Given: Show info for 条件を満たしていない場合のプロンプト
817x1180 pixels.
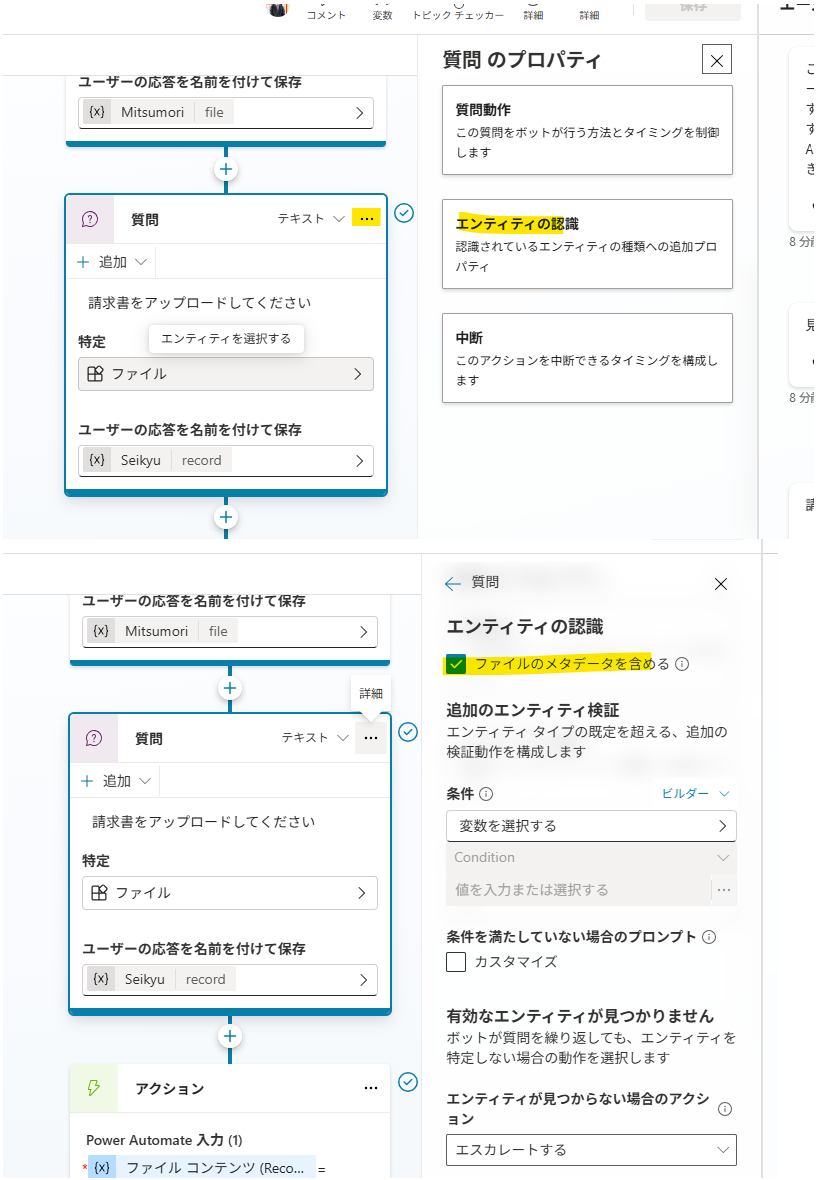Looking at the screenshot, I should tap(709, 937).
